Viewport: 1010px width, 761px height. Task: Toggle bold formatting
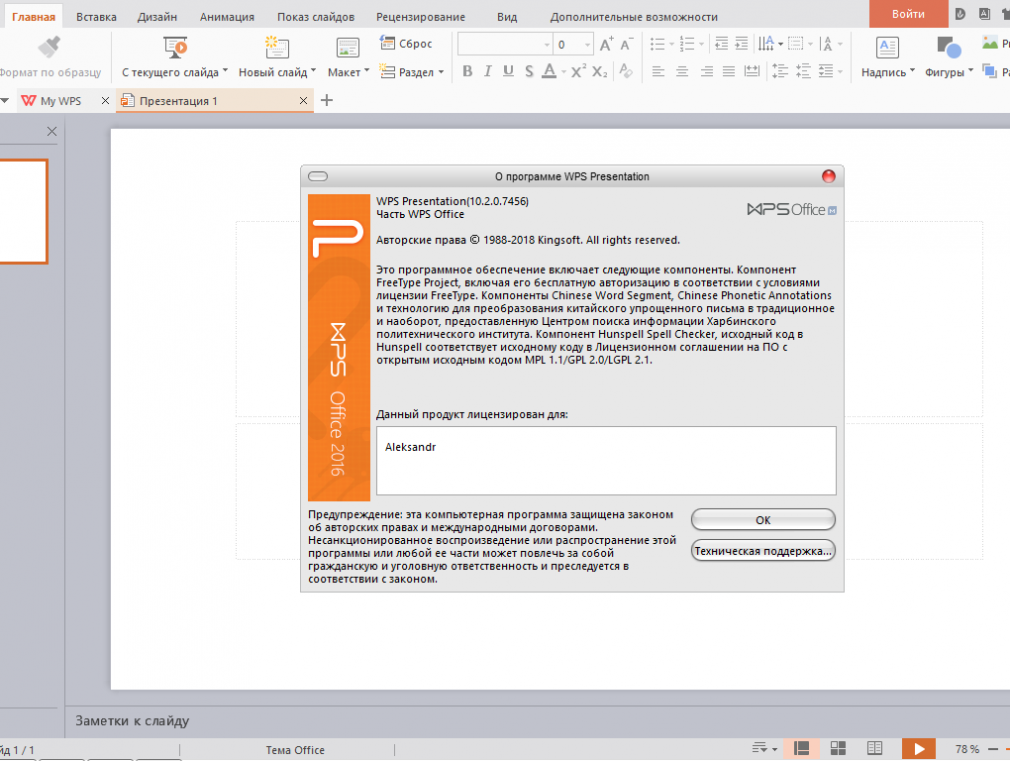pyautogui.click(x=468, y=71)
